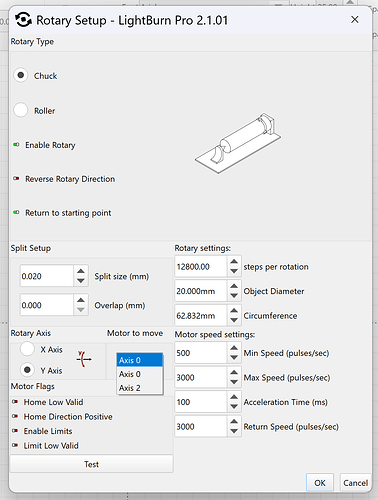This screenshot has width=378, height=500.
Task: Toggle Reverse Rotary Direction switch
Action: tap(16, 179)
